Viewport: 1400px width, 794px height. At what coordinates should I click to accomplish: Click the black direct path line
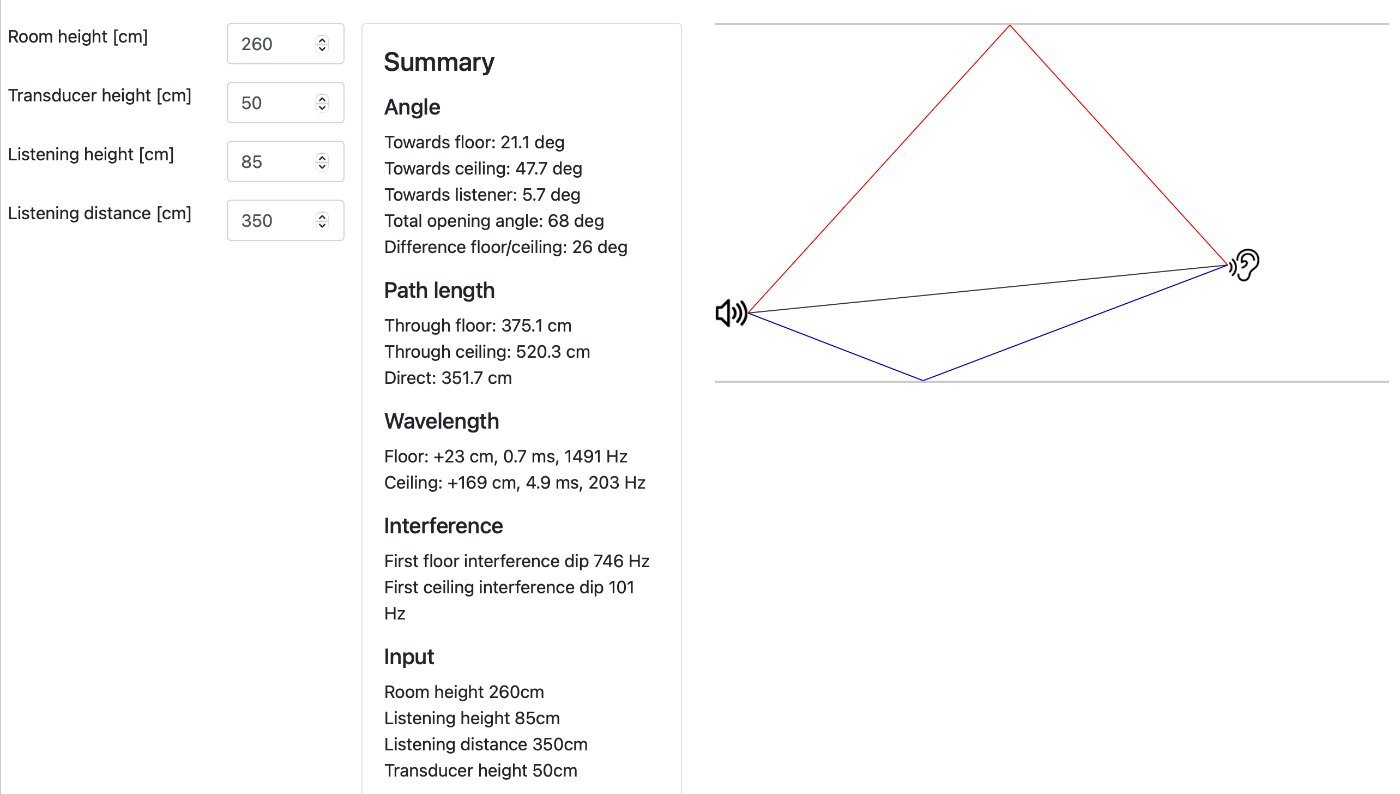[988, 289]
